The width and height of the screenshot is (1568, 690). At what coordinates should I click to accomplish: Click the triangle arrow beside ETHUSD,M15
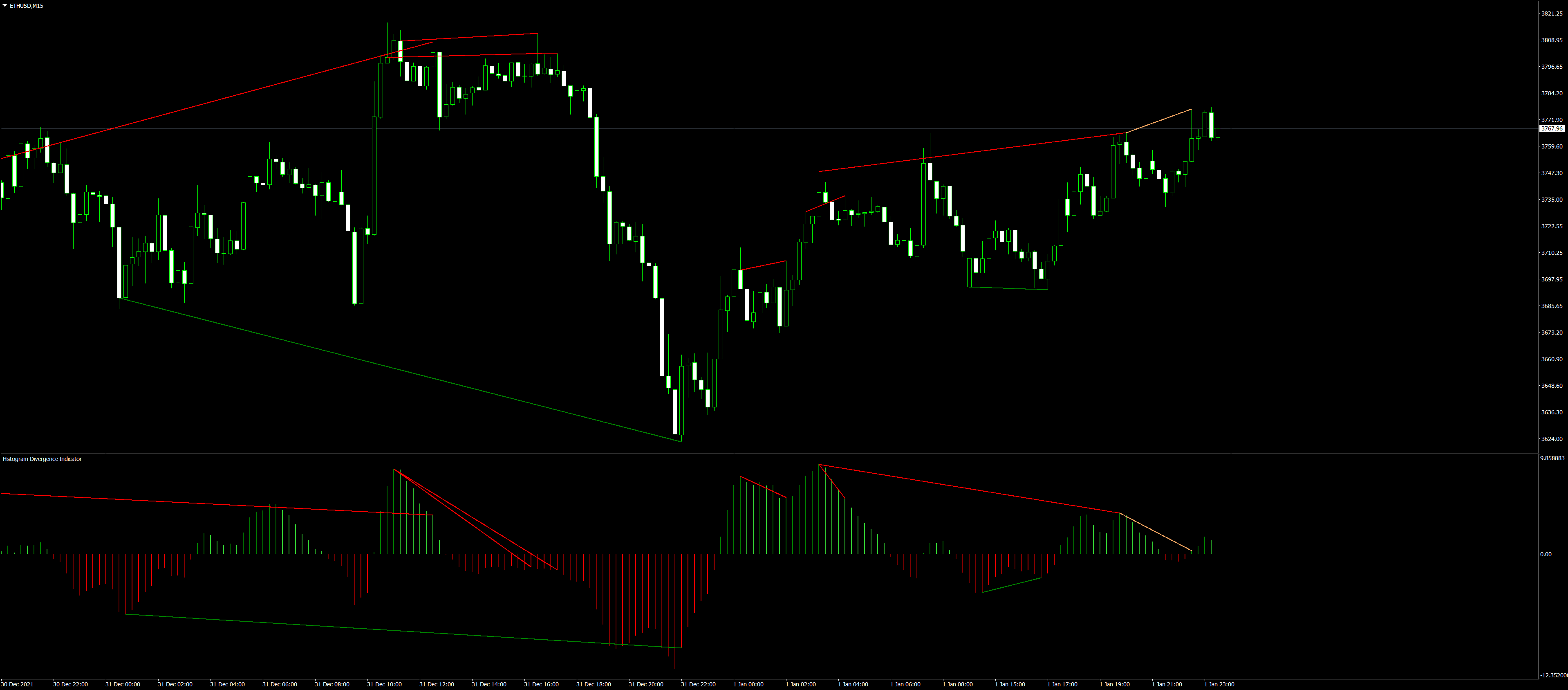(5, 5)
